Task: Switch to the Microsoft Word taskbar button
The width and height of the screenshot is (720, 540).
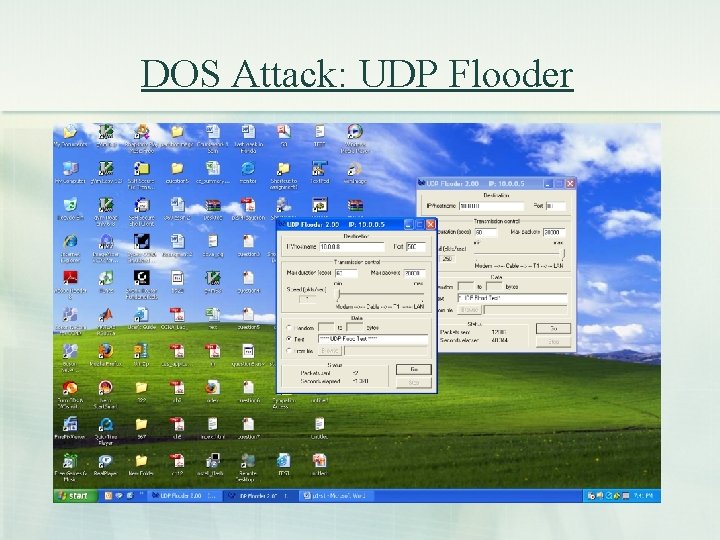Action: [x=337, y=496]
